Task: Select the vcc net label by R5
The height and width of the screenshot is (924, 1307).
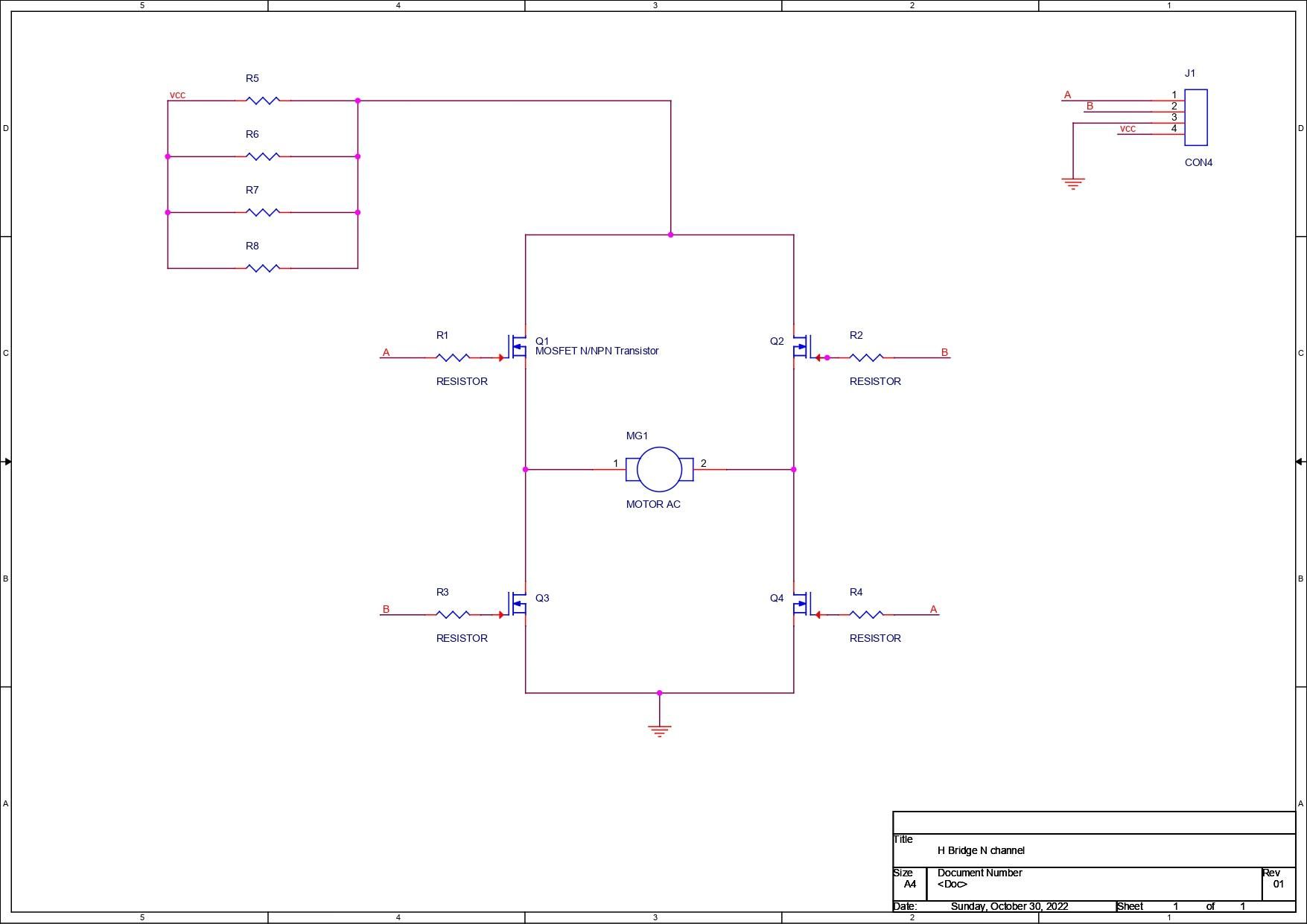Action: [x=178, y=95]
